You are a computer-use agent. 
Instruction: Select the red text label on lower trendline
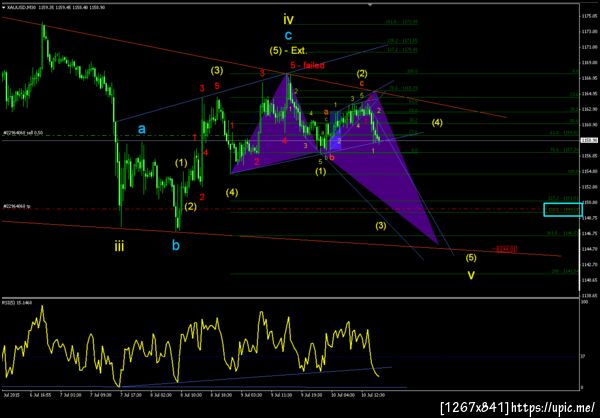click(504, 250)
